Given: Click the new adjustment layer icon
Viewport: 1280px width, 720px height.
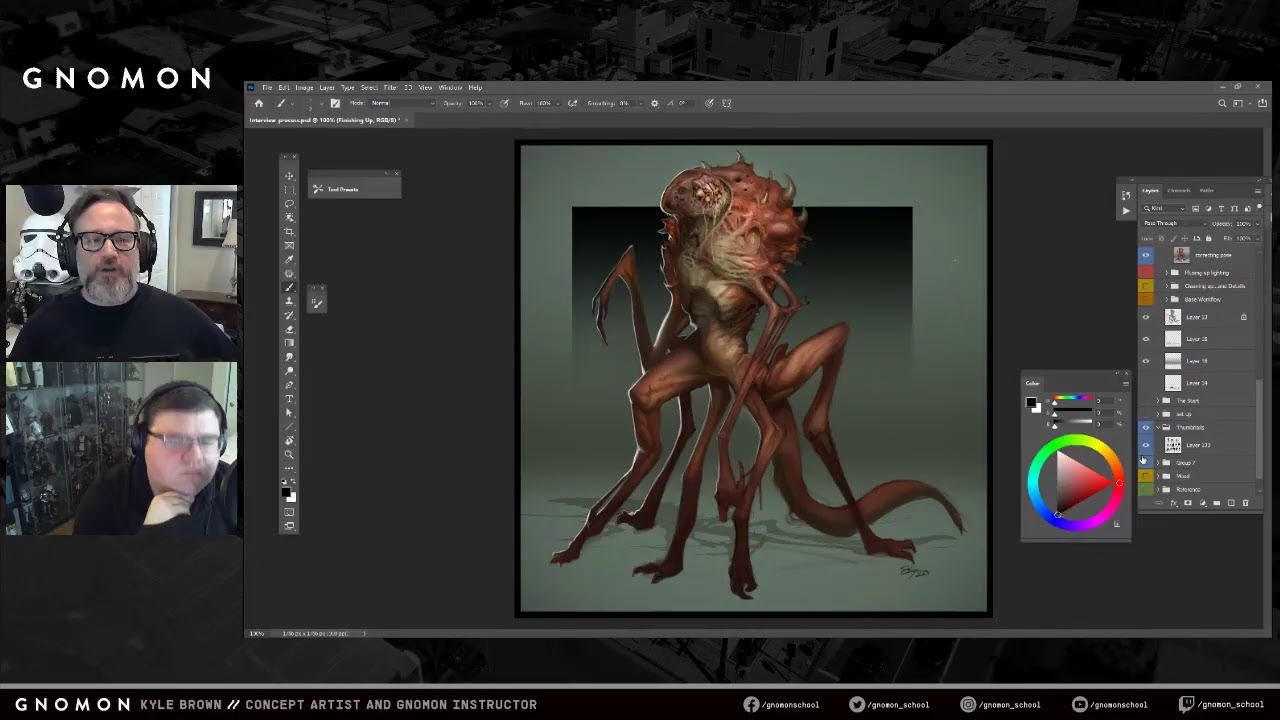Looking at the screenshot, I should (1202, 503).
